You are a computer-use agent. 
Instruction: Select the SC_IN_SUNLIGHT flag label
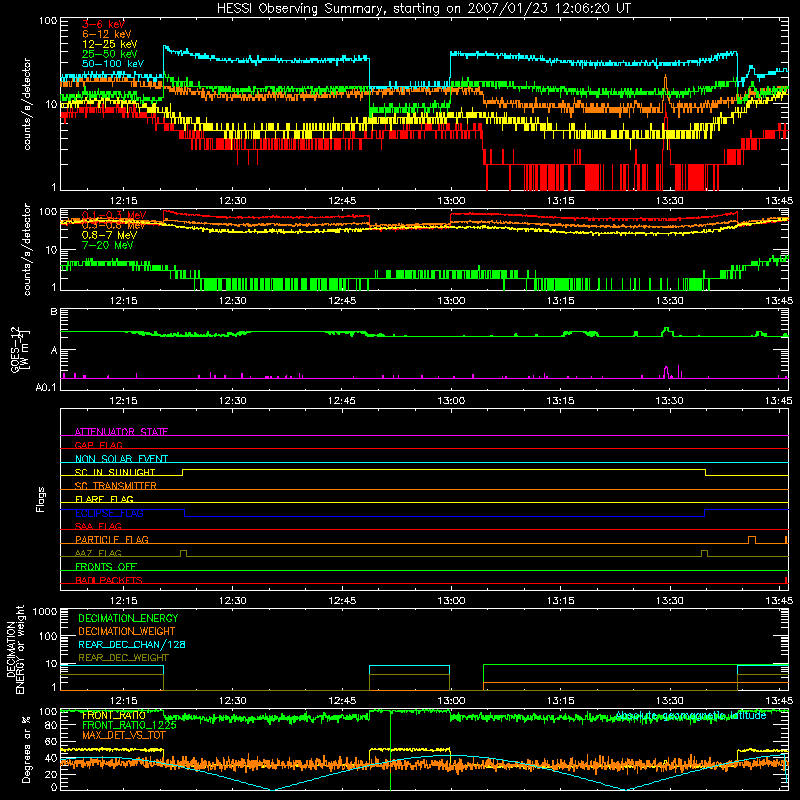coord(115,472)
